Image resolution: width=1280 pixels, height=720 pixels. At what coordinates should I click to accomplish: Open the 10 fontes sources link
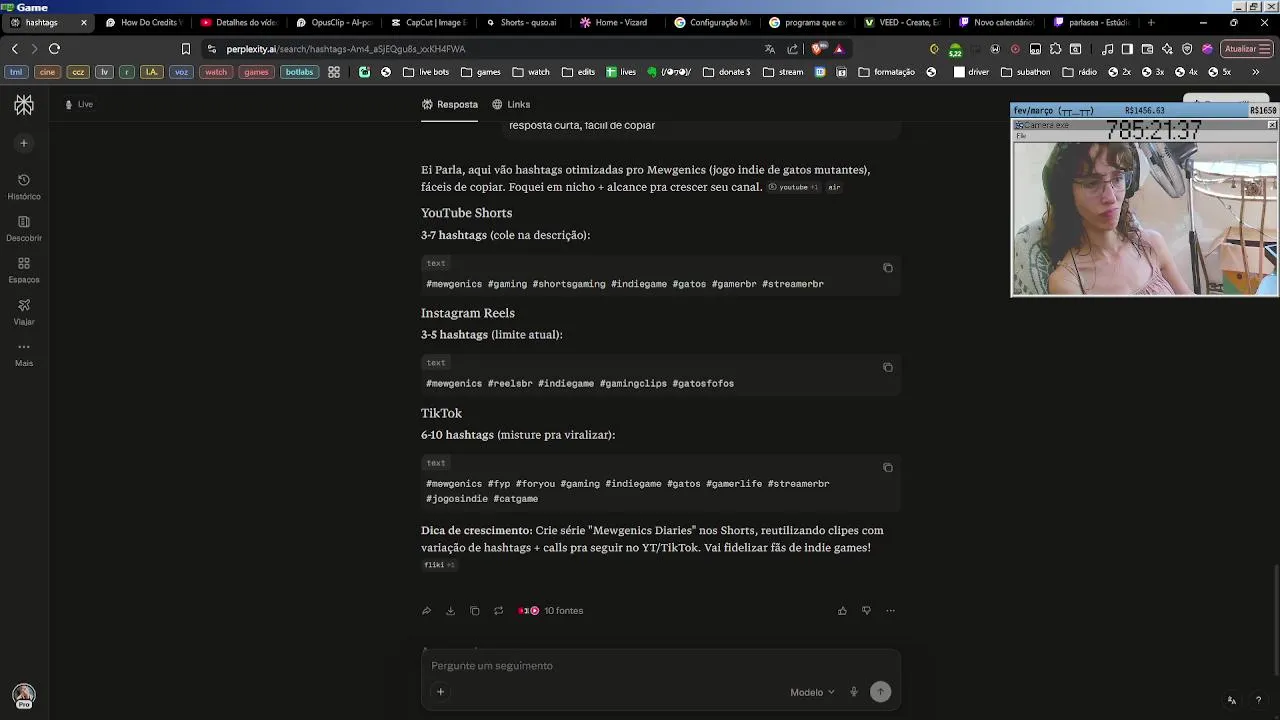click(x=550, y=611)
